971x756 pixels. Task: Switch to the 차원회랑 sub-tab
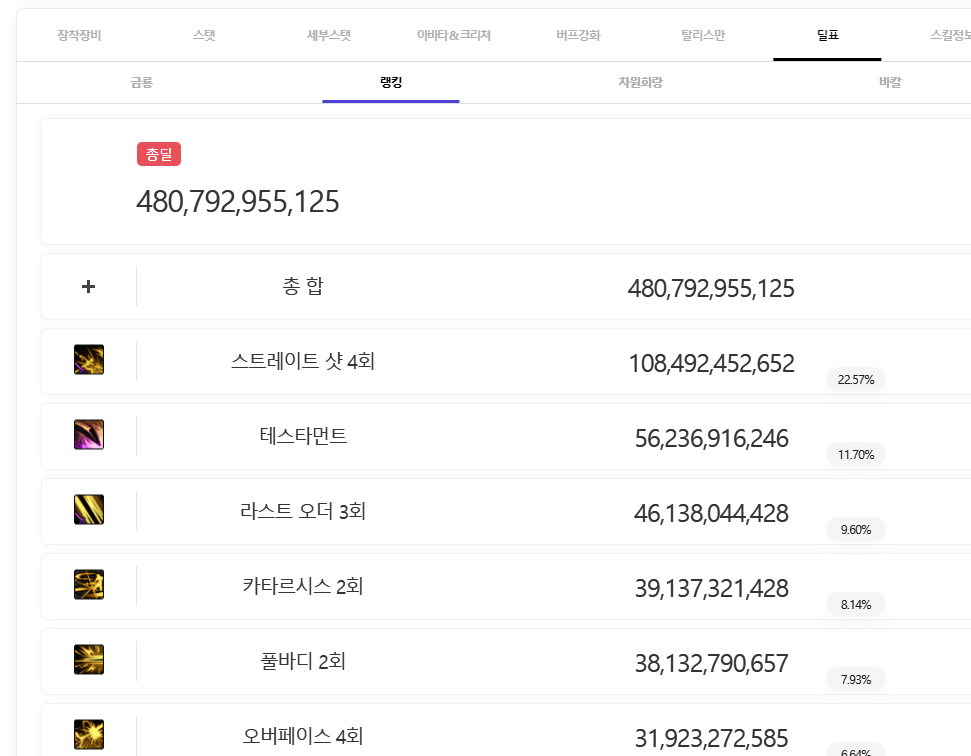(x=640, y=83)
